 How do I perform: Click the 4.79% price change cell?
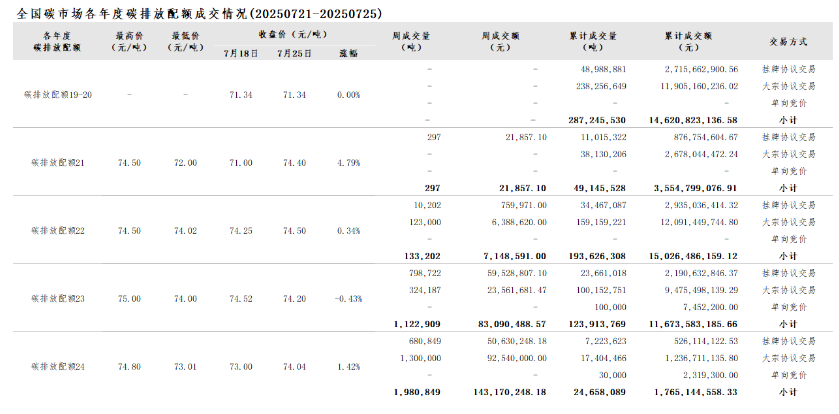point(348,162)
